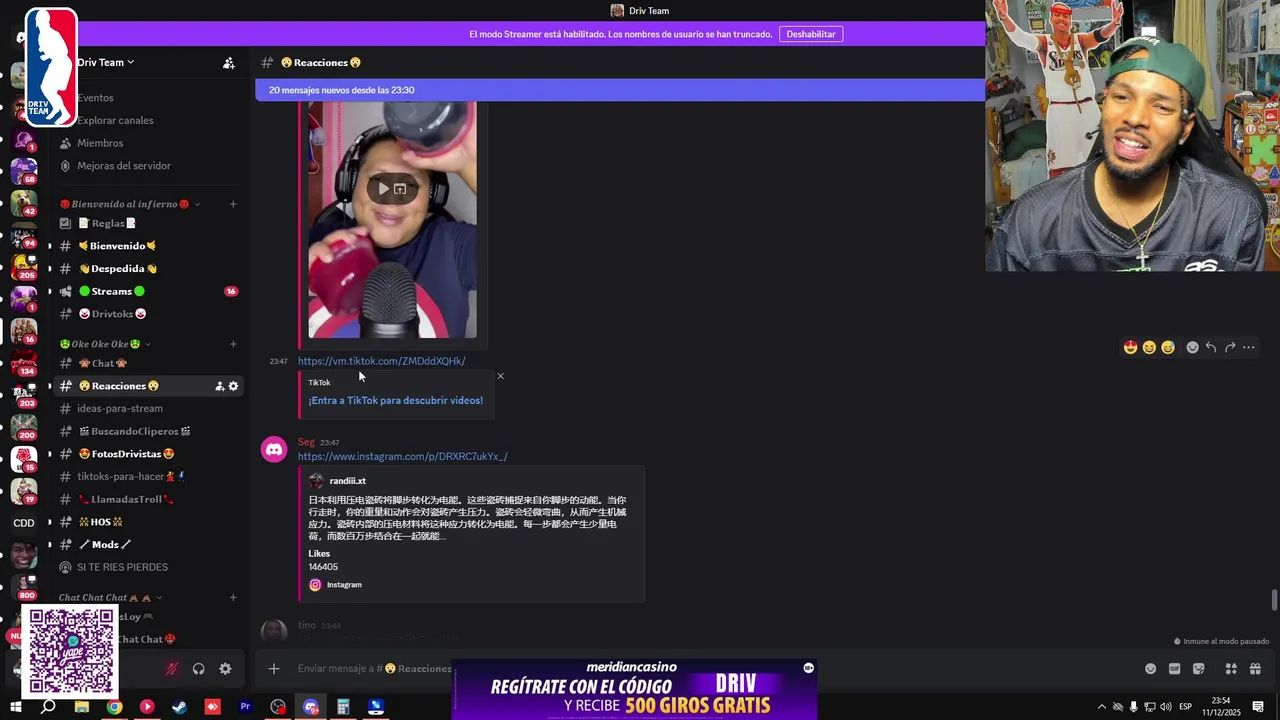Forward the hovered message
1280x720 pixels.
[x=1230, y=347]
